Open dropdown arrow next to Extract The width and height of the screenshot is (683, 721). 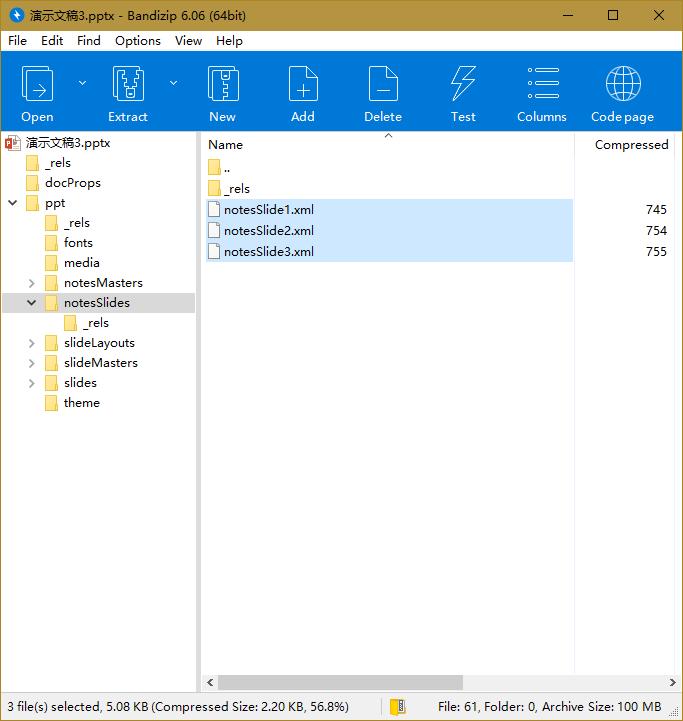(x=173, y=83)
